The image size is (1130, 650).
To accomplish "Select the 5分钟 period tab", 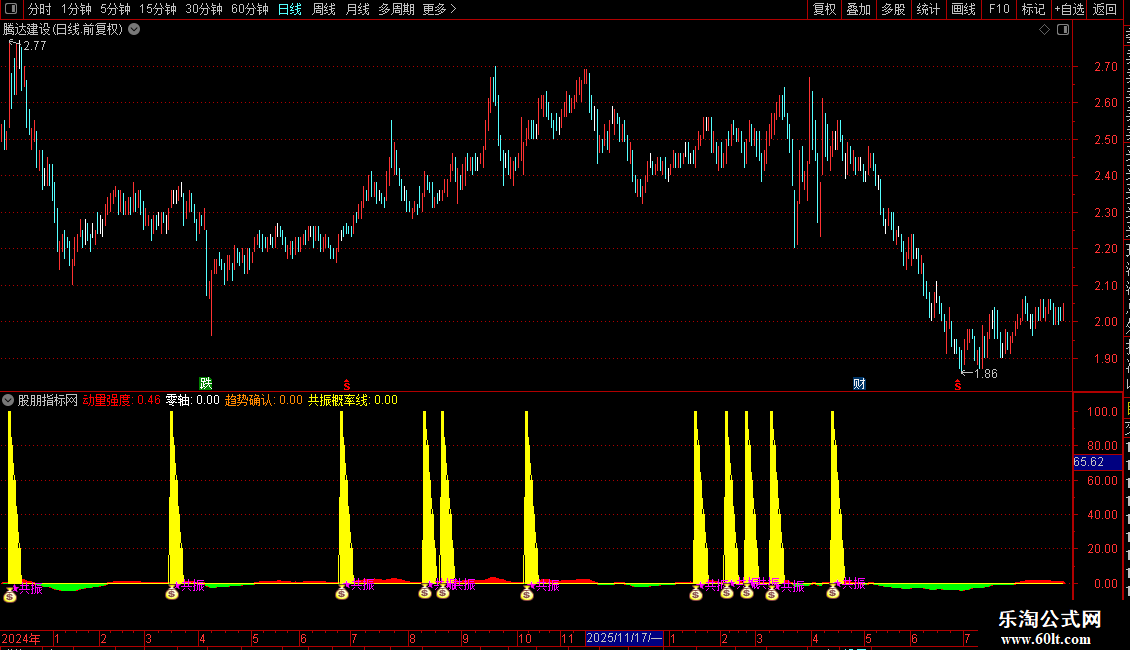I will (x=115, y=9).
